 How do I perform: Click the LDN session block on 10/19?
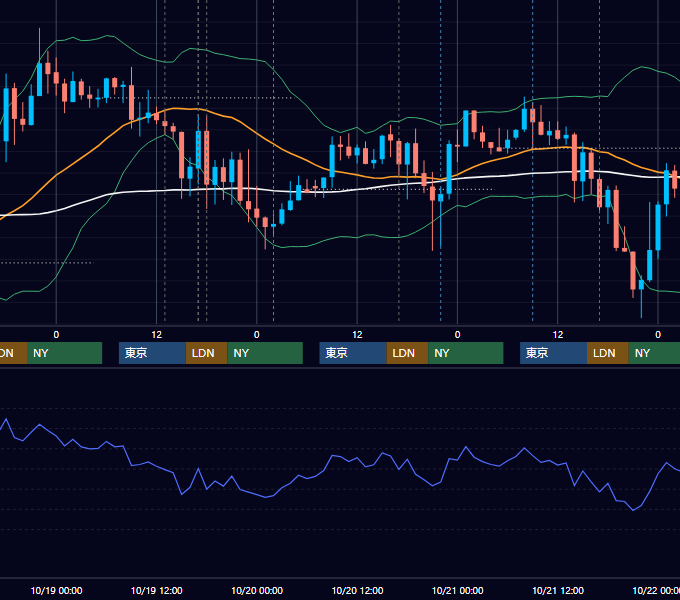(206, 353)
